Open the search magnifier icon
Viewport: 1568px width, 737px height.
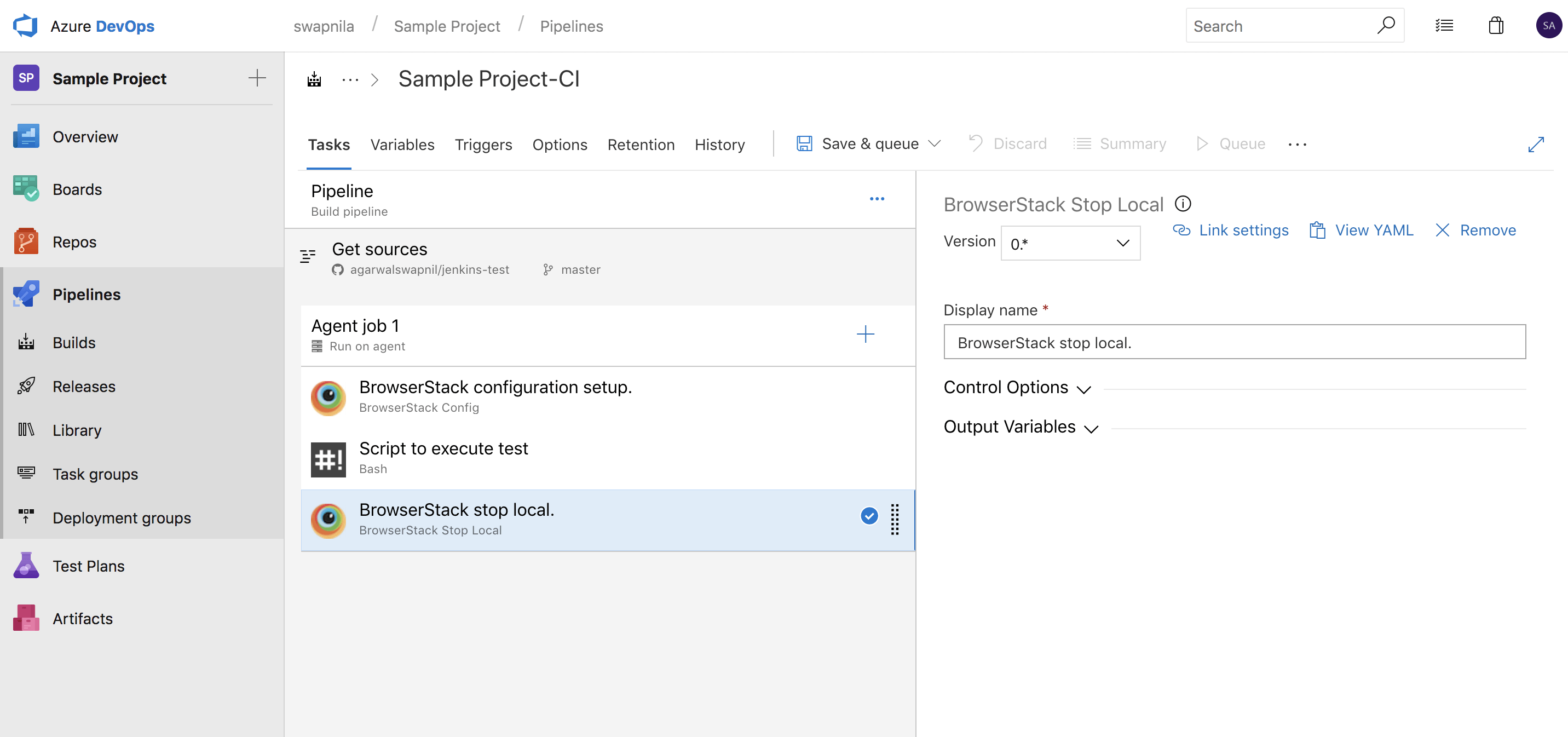click(1386, 25)
